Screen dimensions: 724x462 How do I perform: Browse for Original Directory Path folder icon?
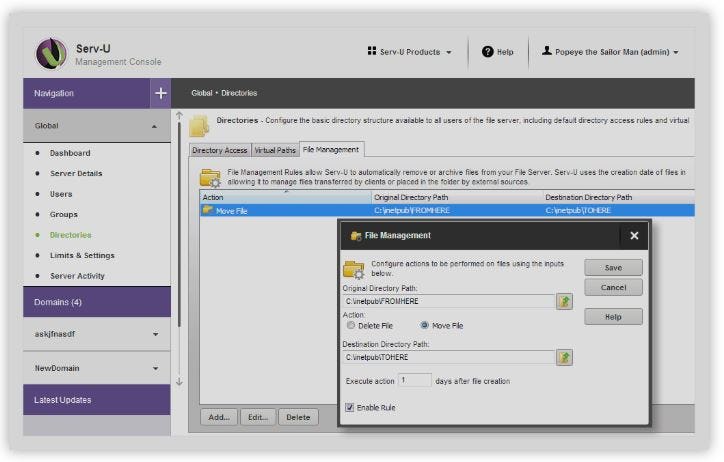pos(564,301)
